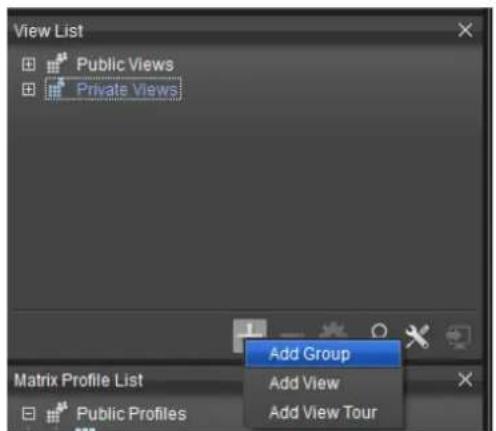496x431 pixels.
Task: Click the magnifier search icon
Action: [379, 331]
